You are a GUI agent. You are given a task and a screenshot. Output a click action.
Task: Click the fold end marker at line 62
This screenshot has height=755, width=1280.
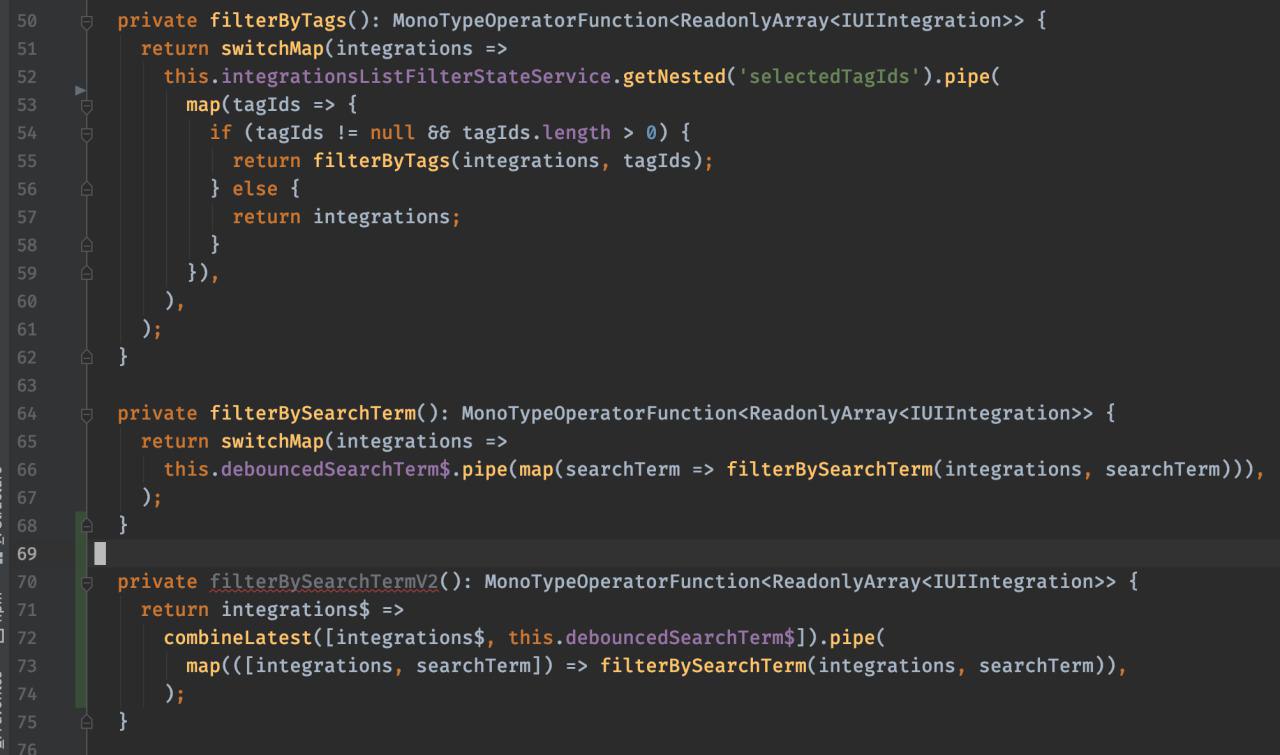pos(87,357)
